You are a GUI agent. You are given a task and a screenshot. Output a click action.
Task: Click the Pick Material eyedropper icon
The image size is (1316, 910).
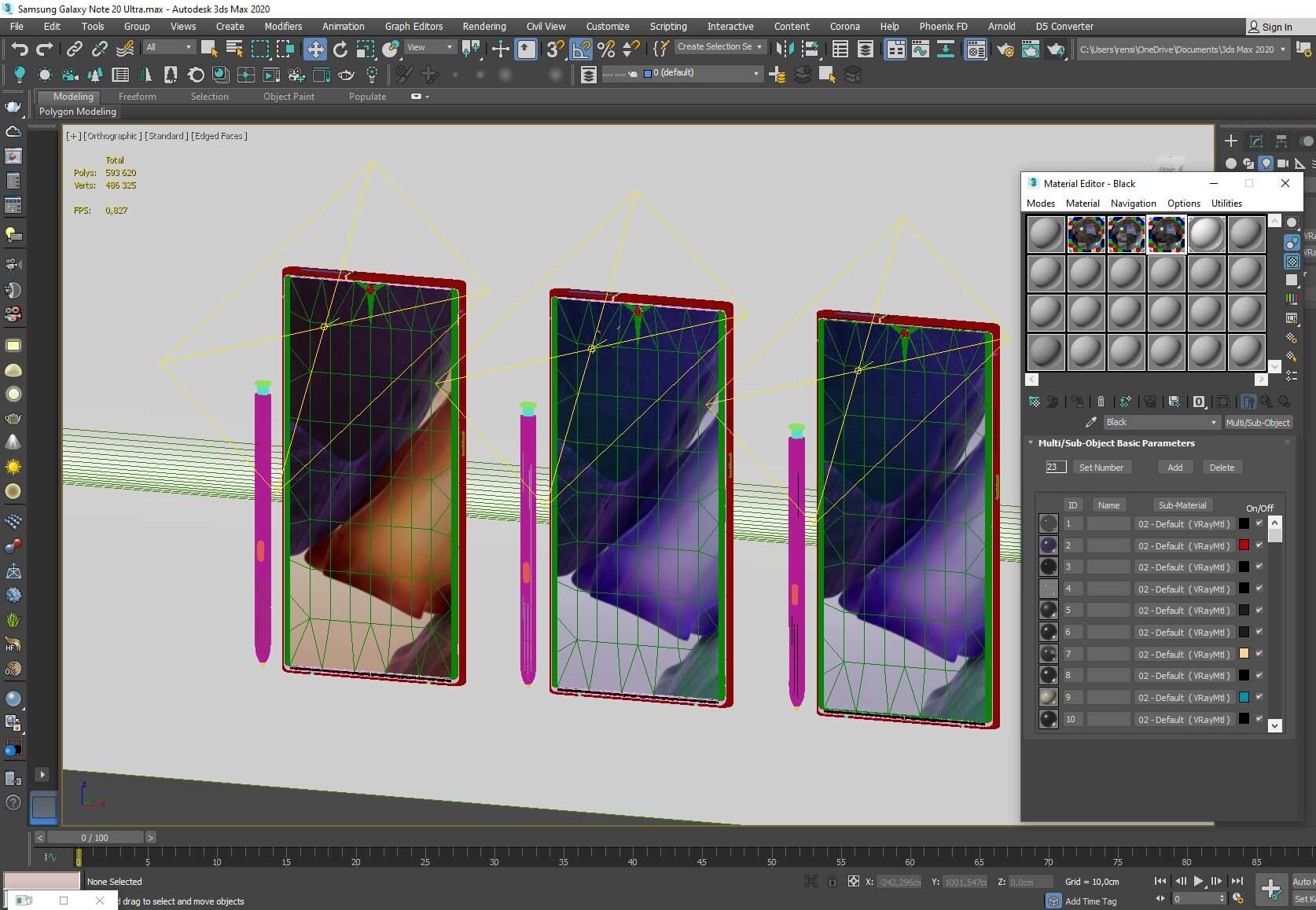1090,422
